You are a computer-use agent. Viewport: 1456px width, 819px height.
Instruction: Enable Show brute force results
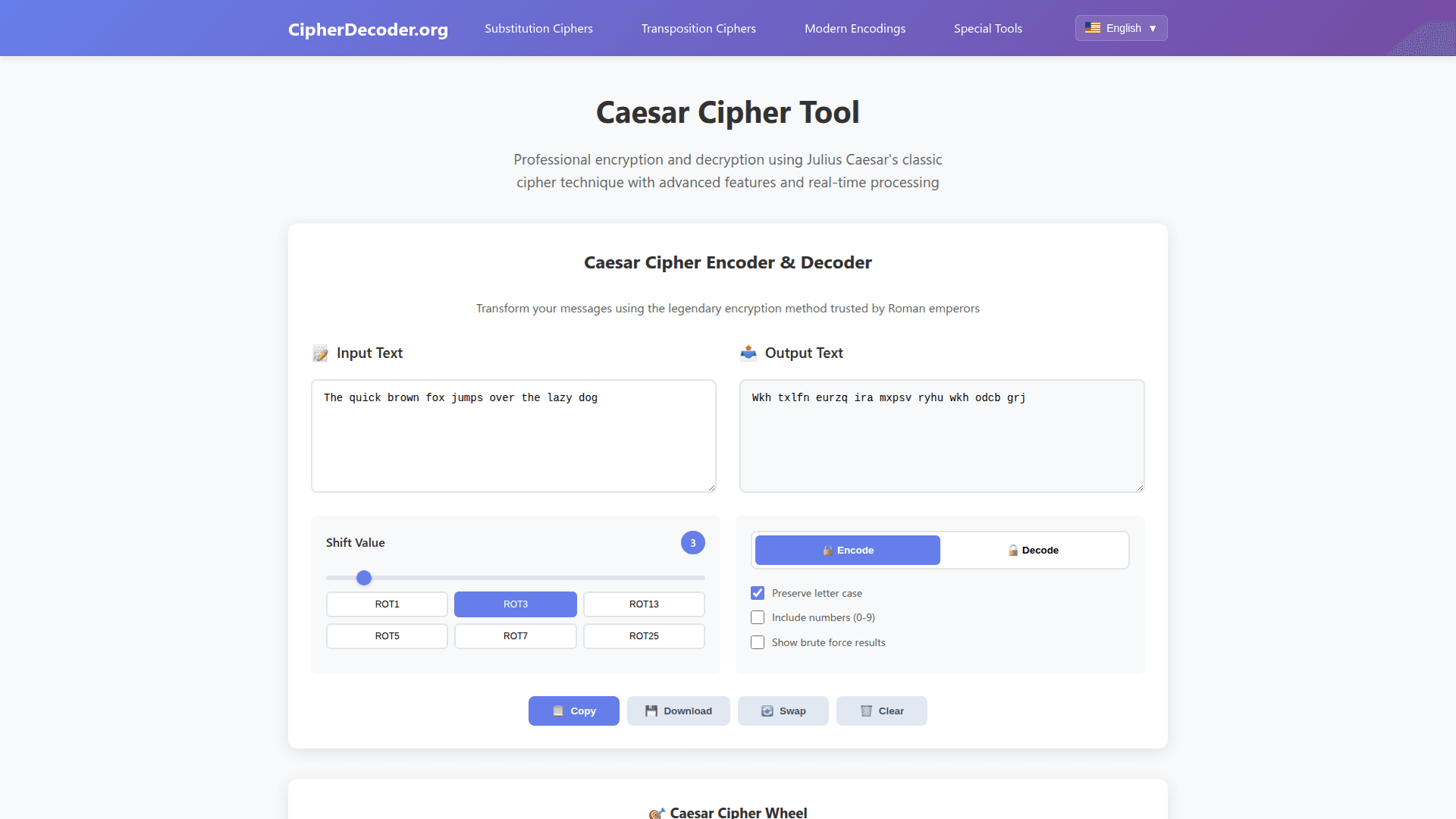(x=757, y=642)
